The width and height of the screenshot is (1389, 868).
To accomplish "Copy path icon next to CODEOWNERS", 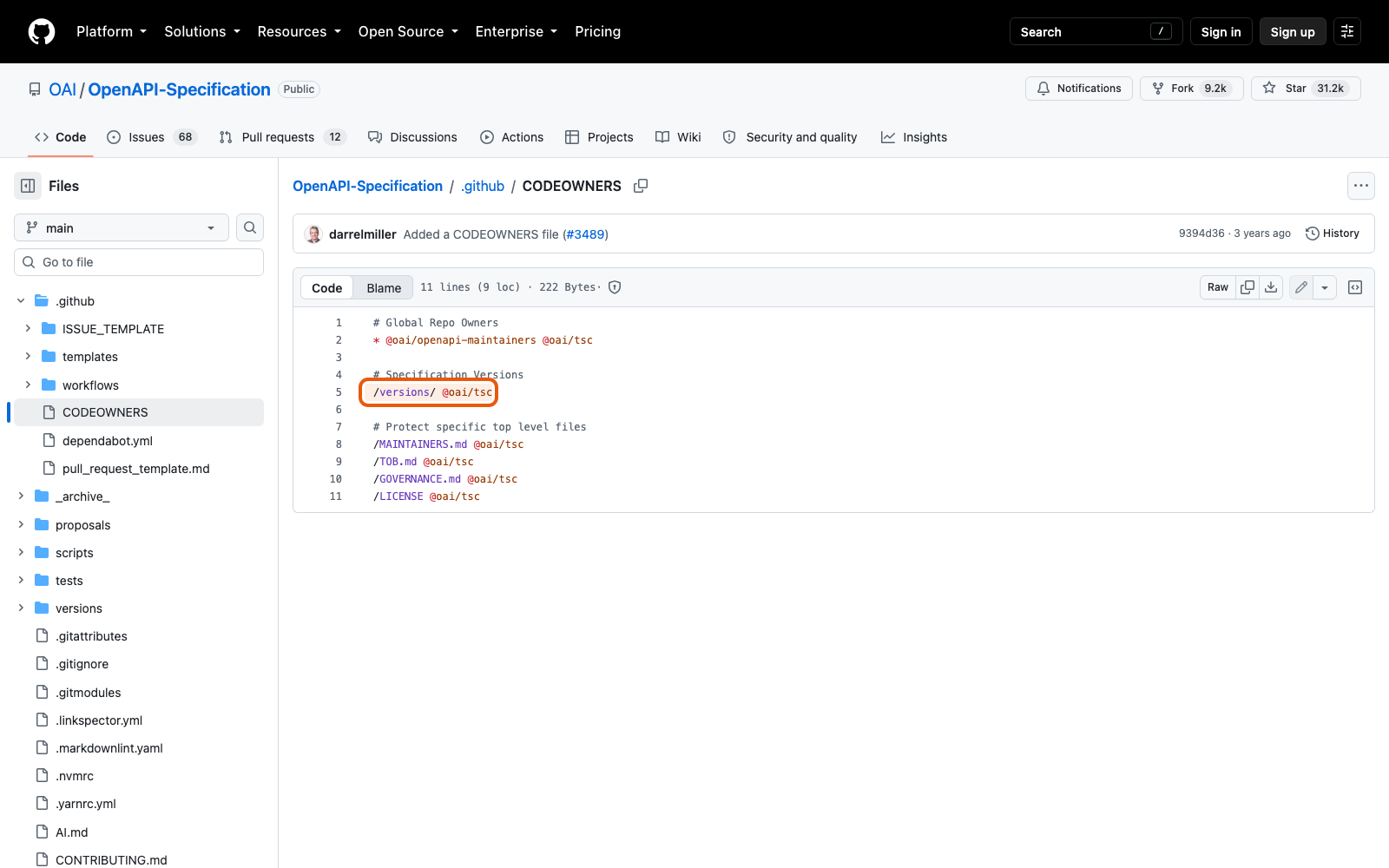I will 641,186.
